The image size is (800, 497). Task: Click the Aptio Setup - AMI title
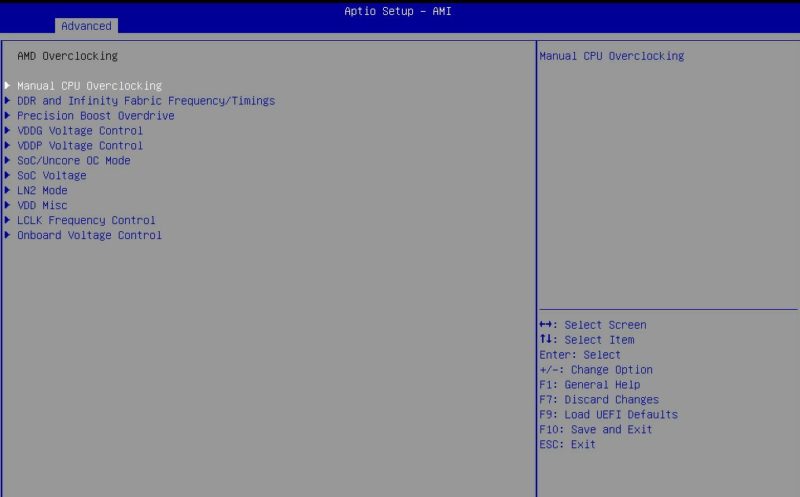(398, 11)
